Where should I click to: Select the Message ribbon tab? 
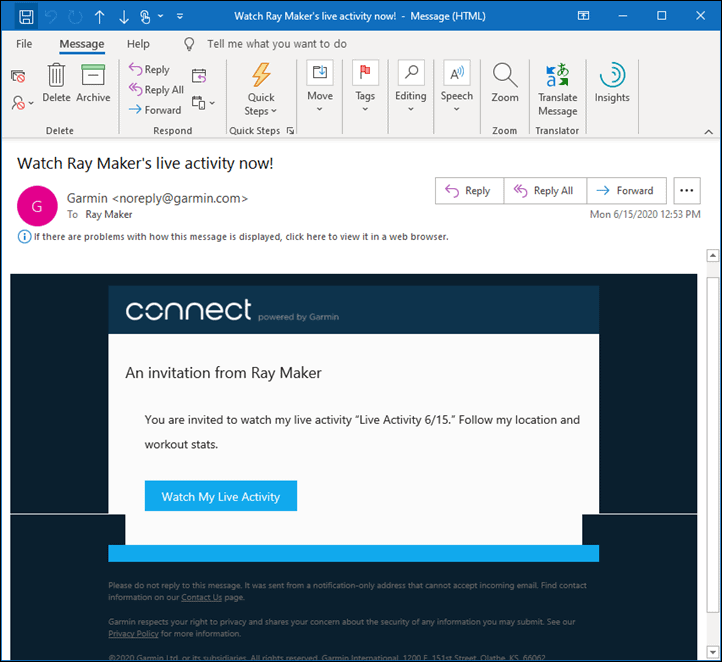pos(82,44)
